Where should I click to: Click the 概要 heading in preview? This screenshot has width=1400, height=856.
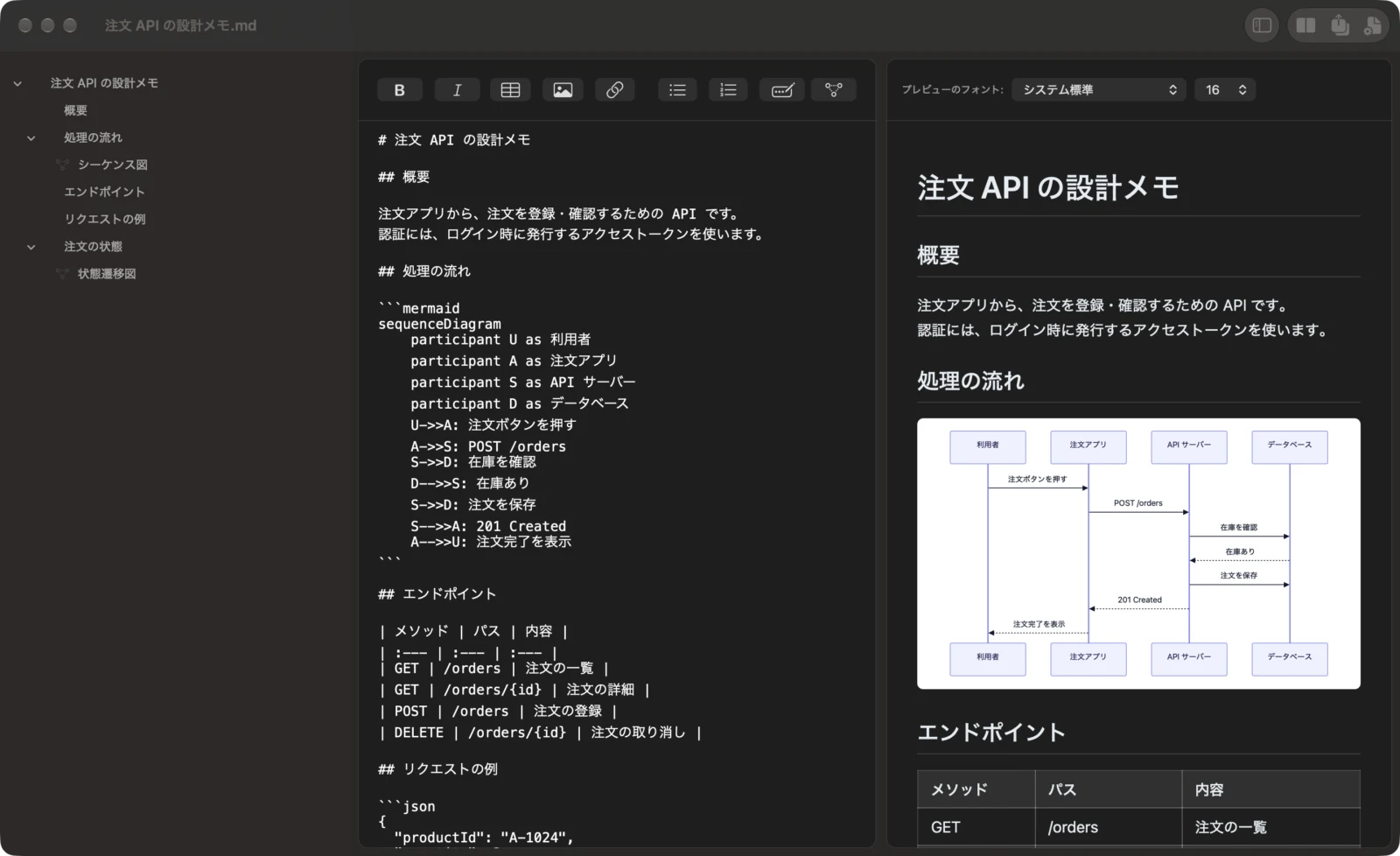[938, 256]
